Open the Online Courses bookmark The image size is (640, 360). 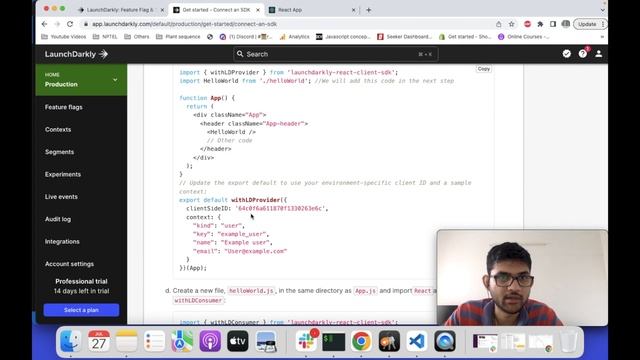coord(523,37)
